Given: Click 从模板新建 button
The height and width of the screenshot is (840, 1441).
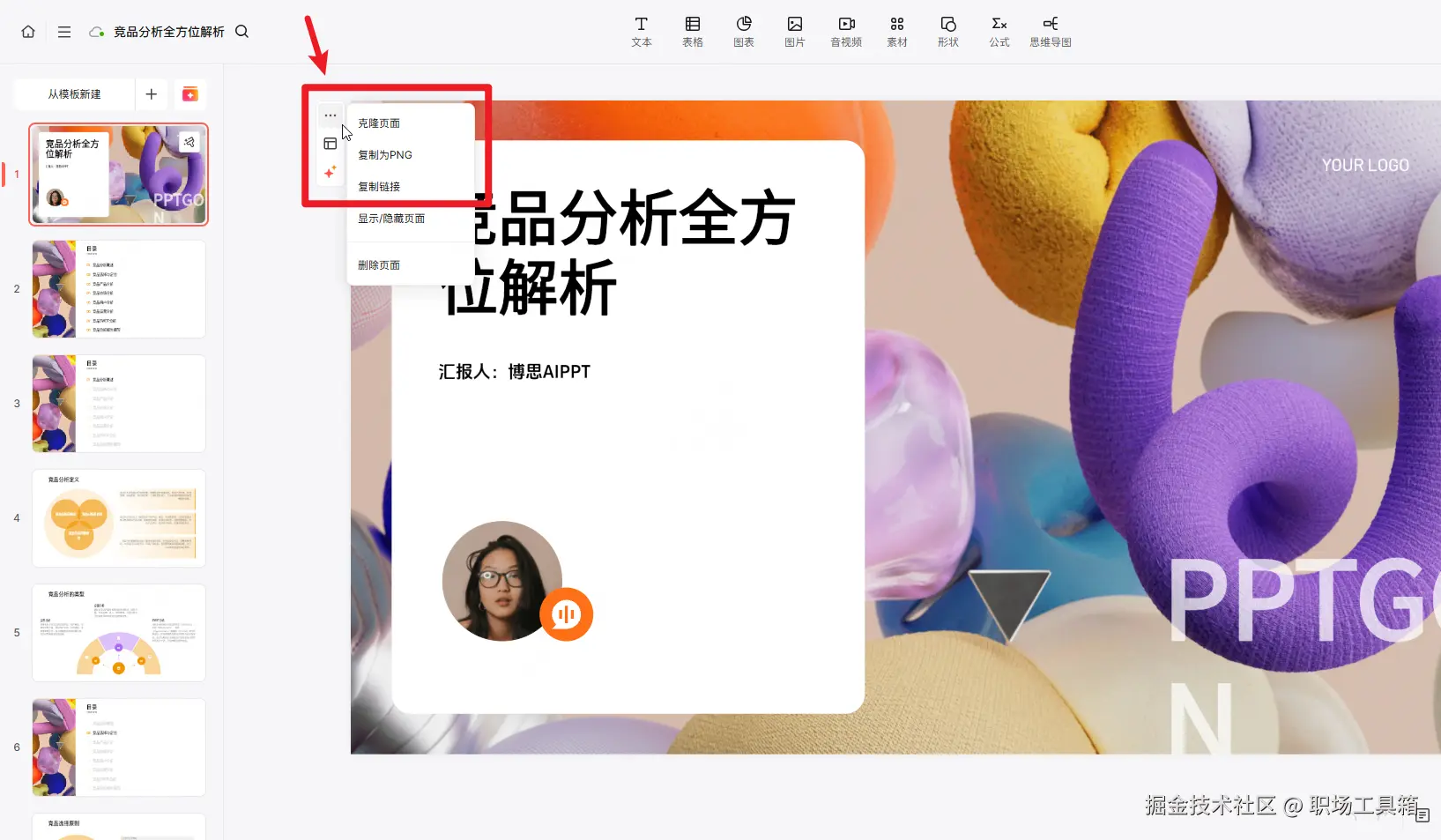Looking at the screenshot, I should [74, 94].
